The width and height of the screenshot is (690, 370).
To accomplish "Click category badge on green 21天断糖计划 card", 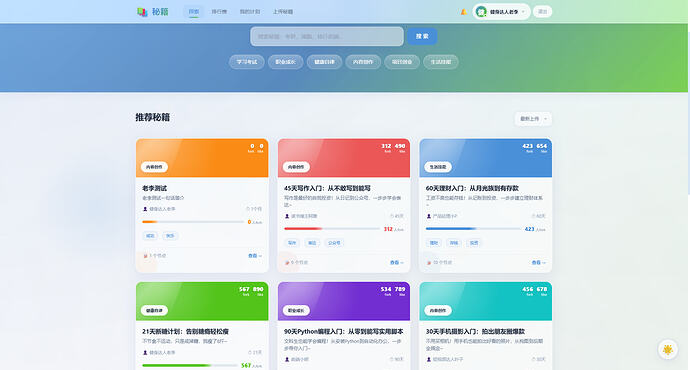I will point(154,311).
